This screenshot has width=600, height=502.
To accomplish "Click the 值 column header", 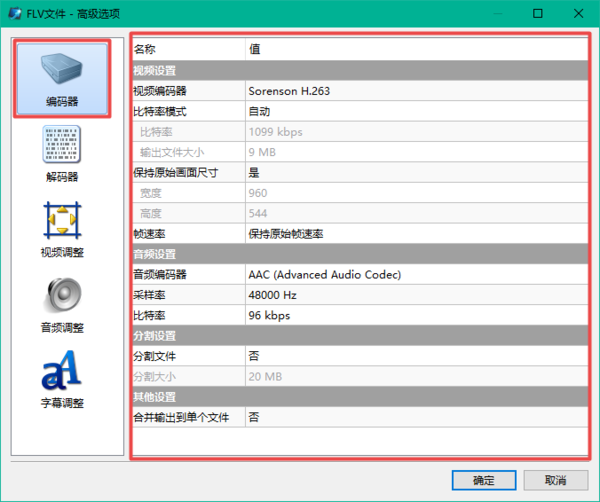I will (x=416, y=49).
